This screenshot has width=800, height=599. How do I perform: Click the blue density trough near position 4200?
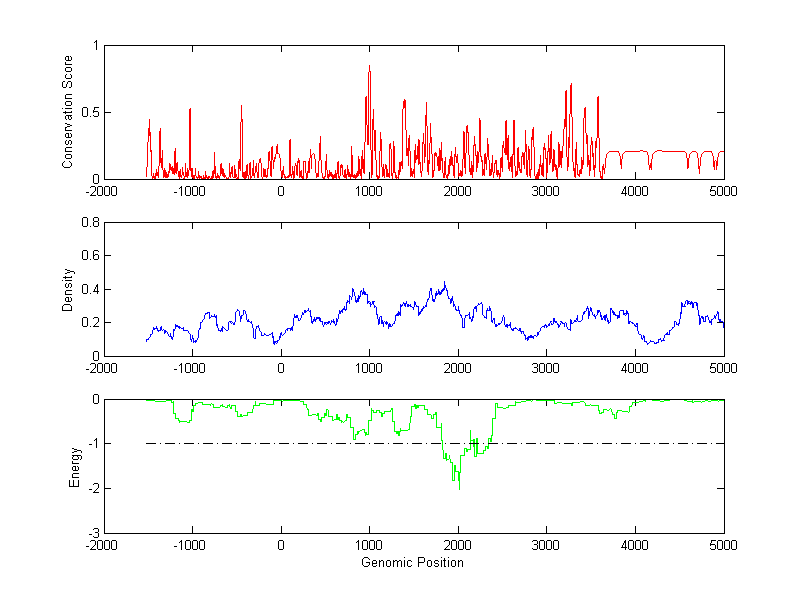tap(652, 343)
